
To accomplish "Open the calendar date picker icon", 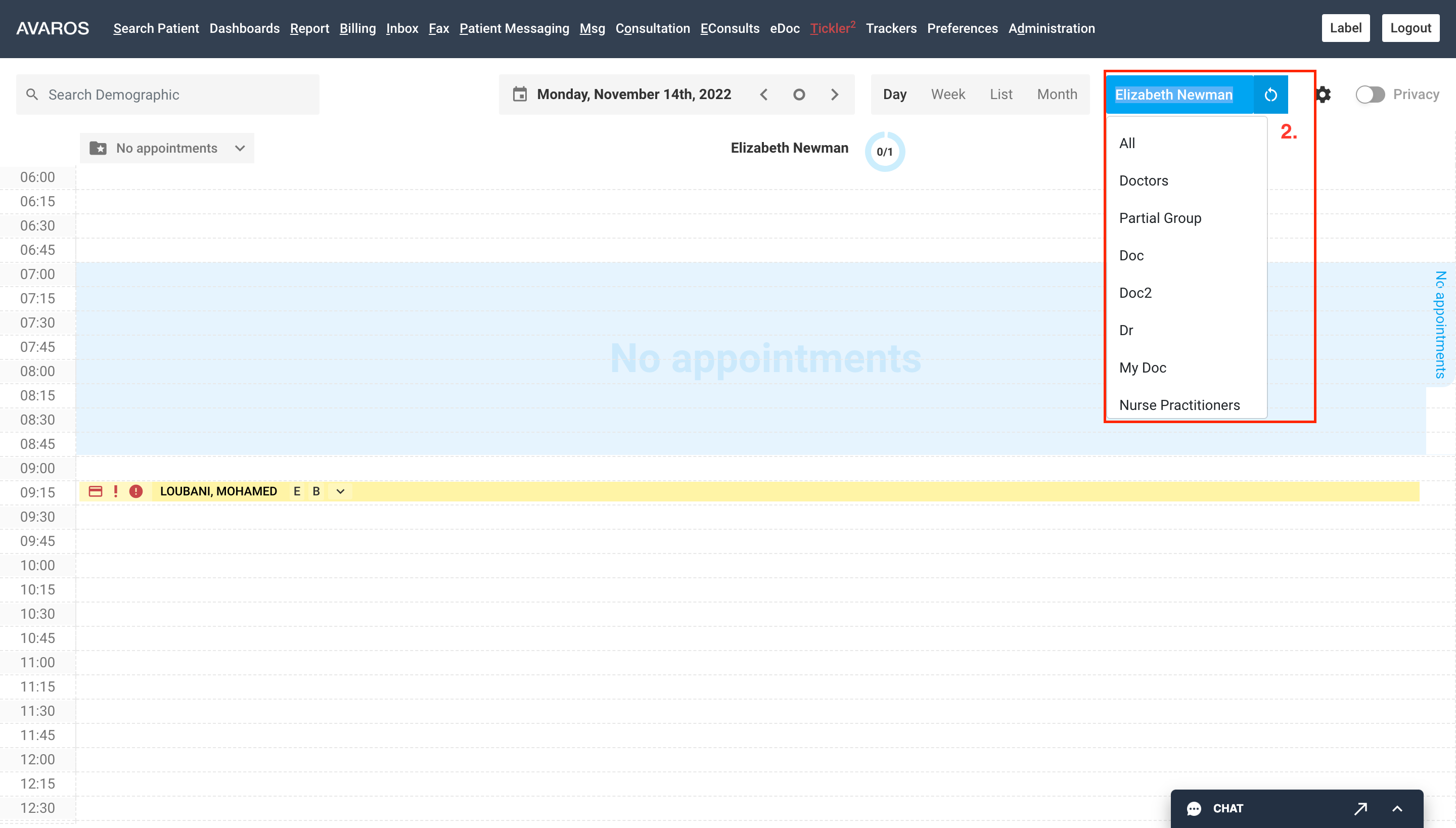I will 521,94.
